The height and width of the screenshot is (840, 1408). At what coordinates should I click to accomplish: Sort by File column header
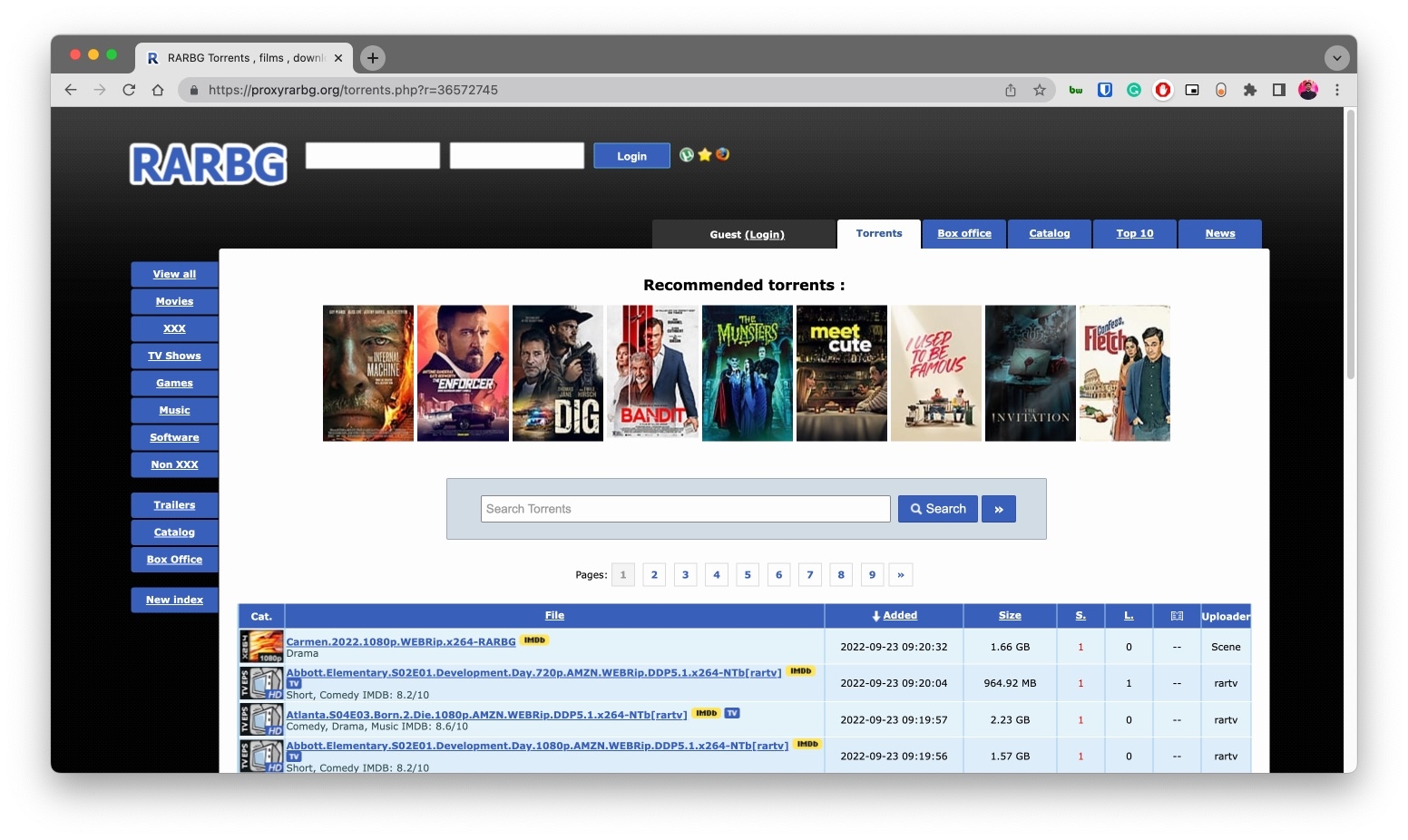(554, 615)
